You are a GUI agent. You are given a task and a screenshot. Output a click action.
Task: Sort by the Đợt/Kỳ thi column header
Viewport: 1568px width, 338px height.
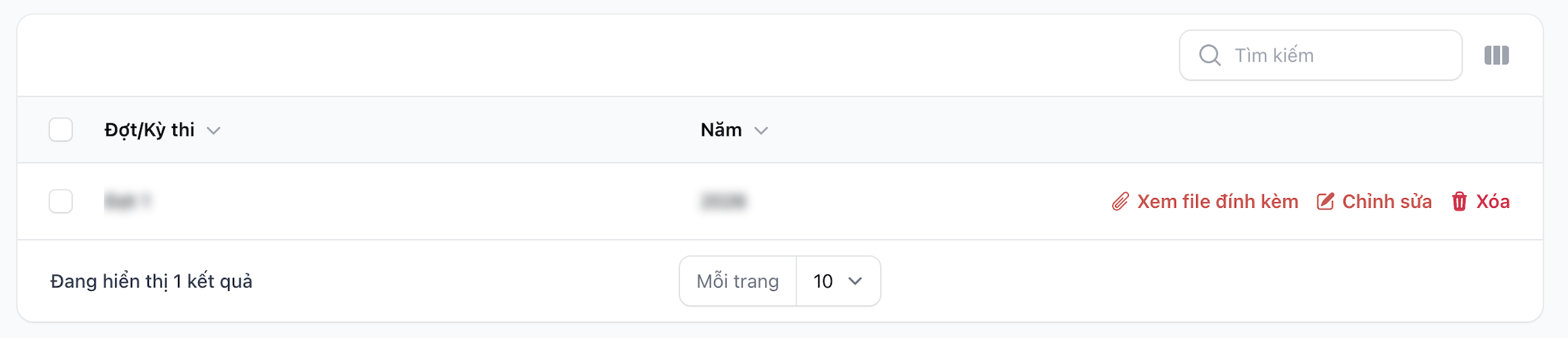point(150,130)
